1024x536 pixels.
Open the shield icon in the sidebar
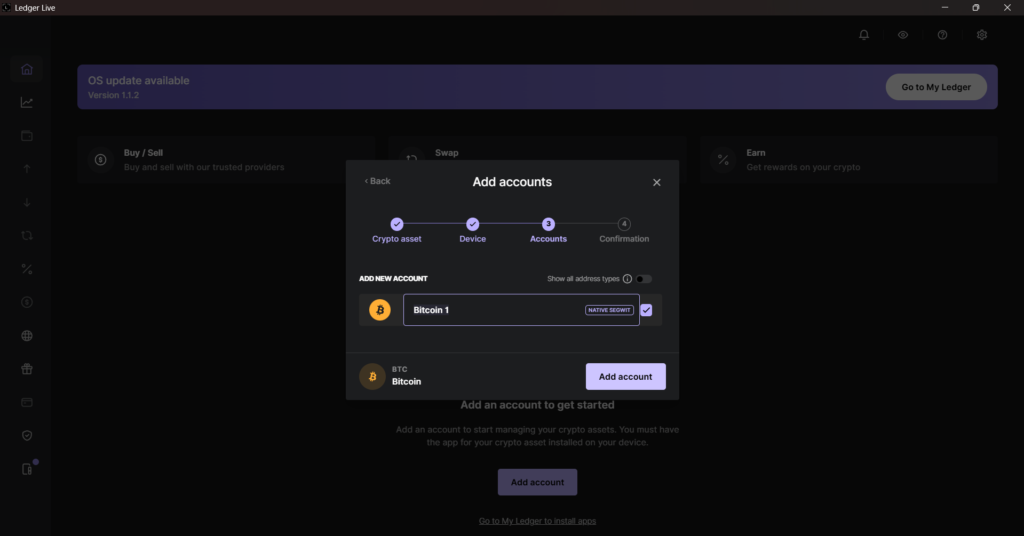pyautogui.click(x=27, y=436)
